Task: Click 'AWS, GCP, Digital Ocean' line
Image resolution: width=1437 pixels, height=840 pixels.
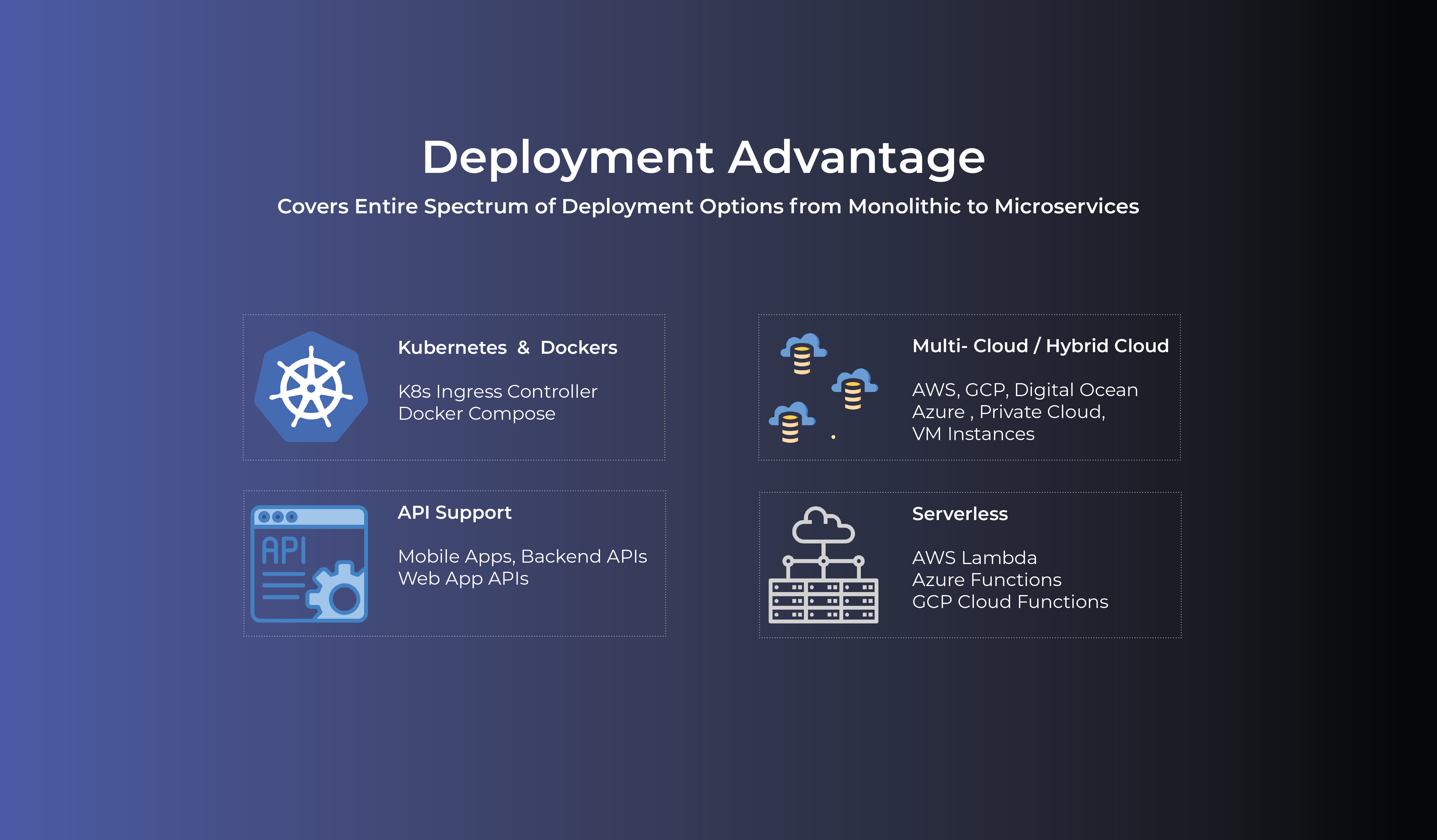Action: pos(1025,390)
